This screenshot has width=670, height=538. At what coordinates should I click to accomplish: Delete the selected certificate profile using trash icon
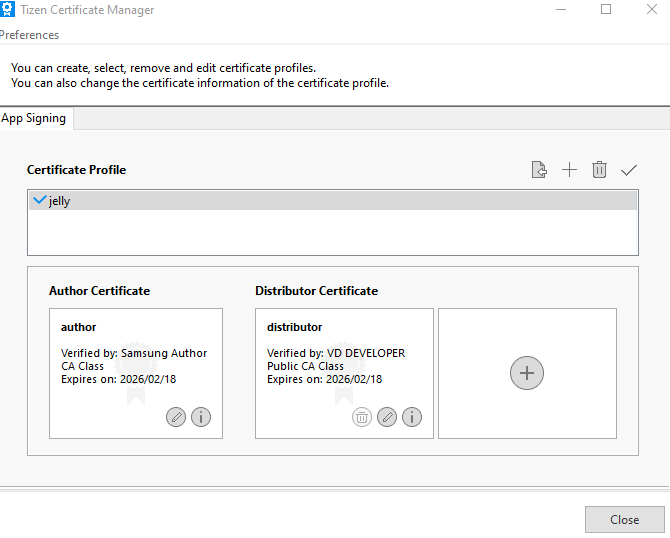point(599,170)
